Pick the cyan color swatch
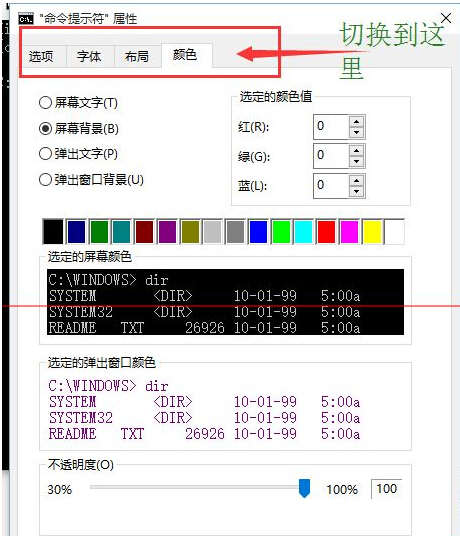The image size is (460, 536). [x=303, y=232]
